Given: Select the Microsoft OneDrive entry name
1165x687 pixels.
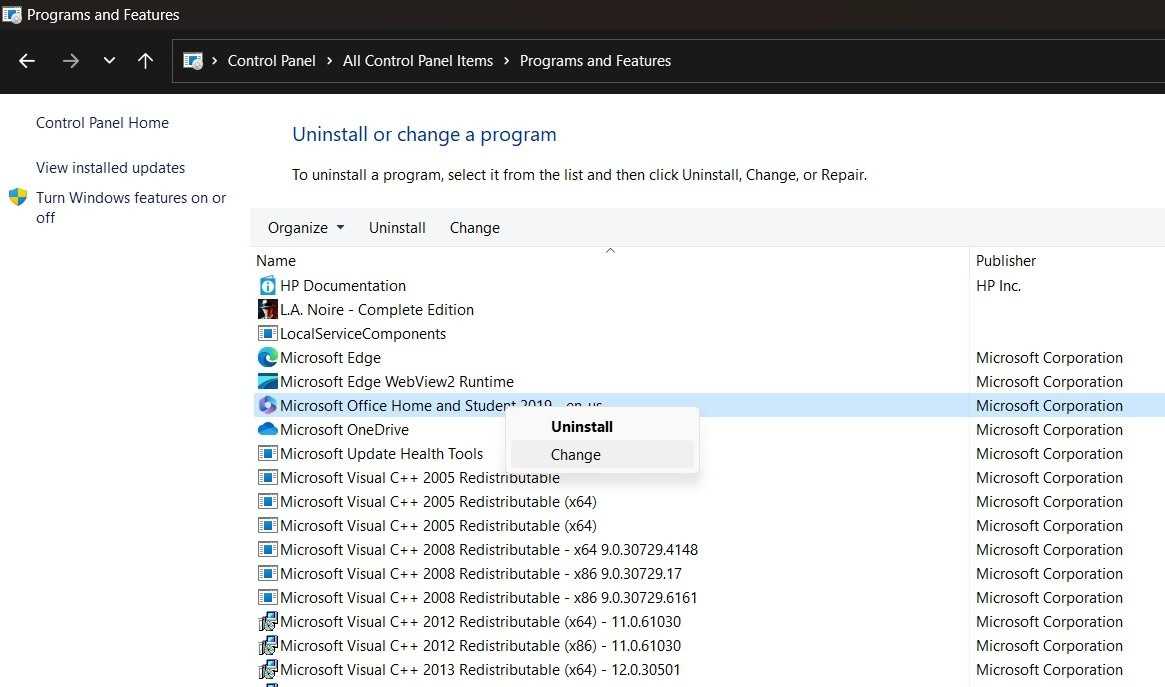Looking at the screenshot, I should (344, 429).
